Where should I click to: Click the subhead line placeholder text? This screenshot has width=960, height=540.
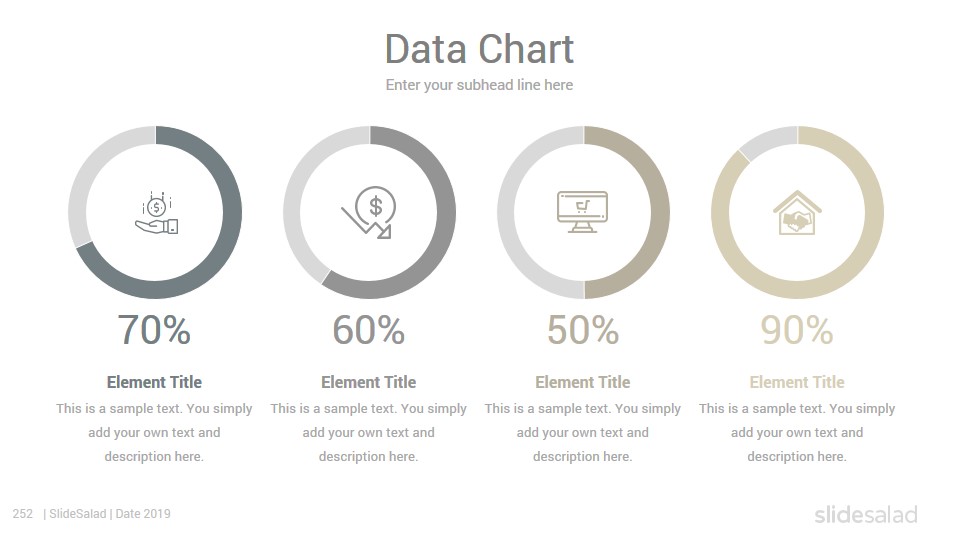click(x=479, y=85)
